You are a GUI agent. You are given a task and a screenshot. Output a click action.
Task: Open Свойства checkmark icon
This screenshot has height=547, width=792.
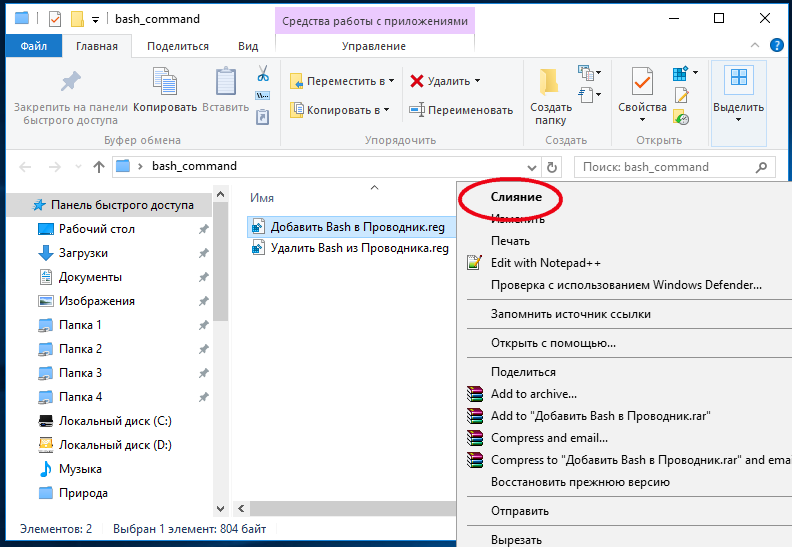click(642, 81)
